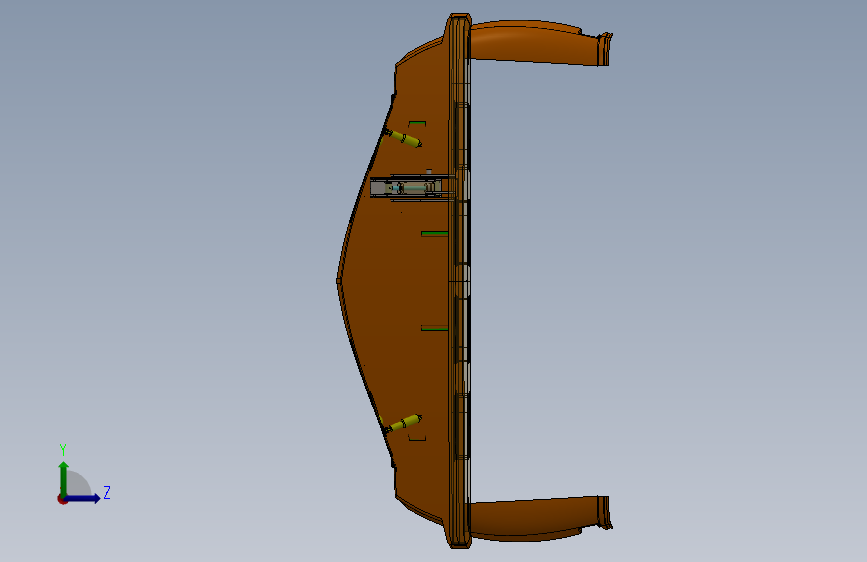
Task: Select the upper yellow pin on the model
Action: pos(403,138)
